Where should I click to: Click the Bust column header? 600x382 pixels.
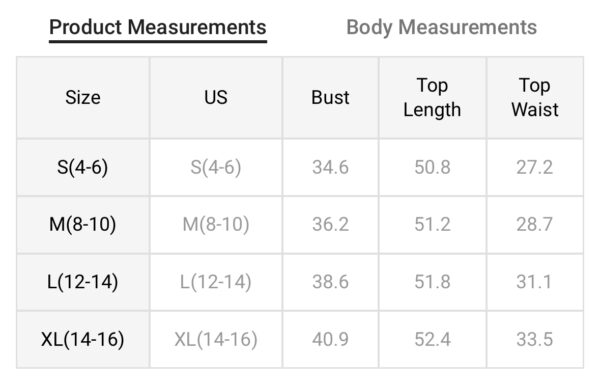[x=331, y=97]
